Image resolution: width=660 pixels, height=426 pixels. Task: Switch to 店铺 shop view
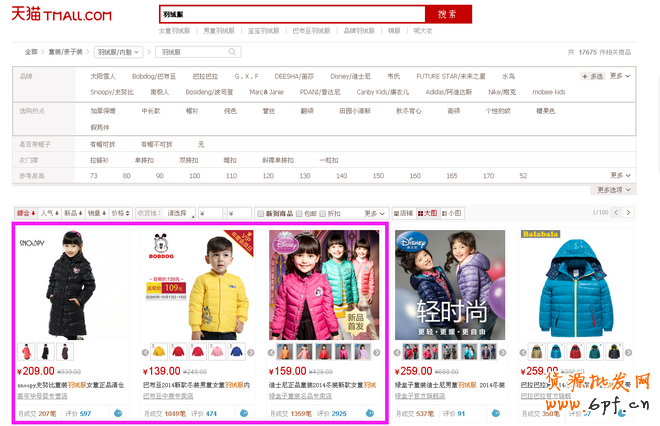pyautogui.click(x=404, y=213)
